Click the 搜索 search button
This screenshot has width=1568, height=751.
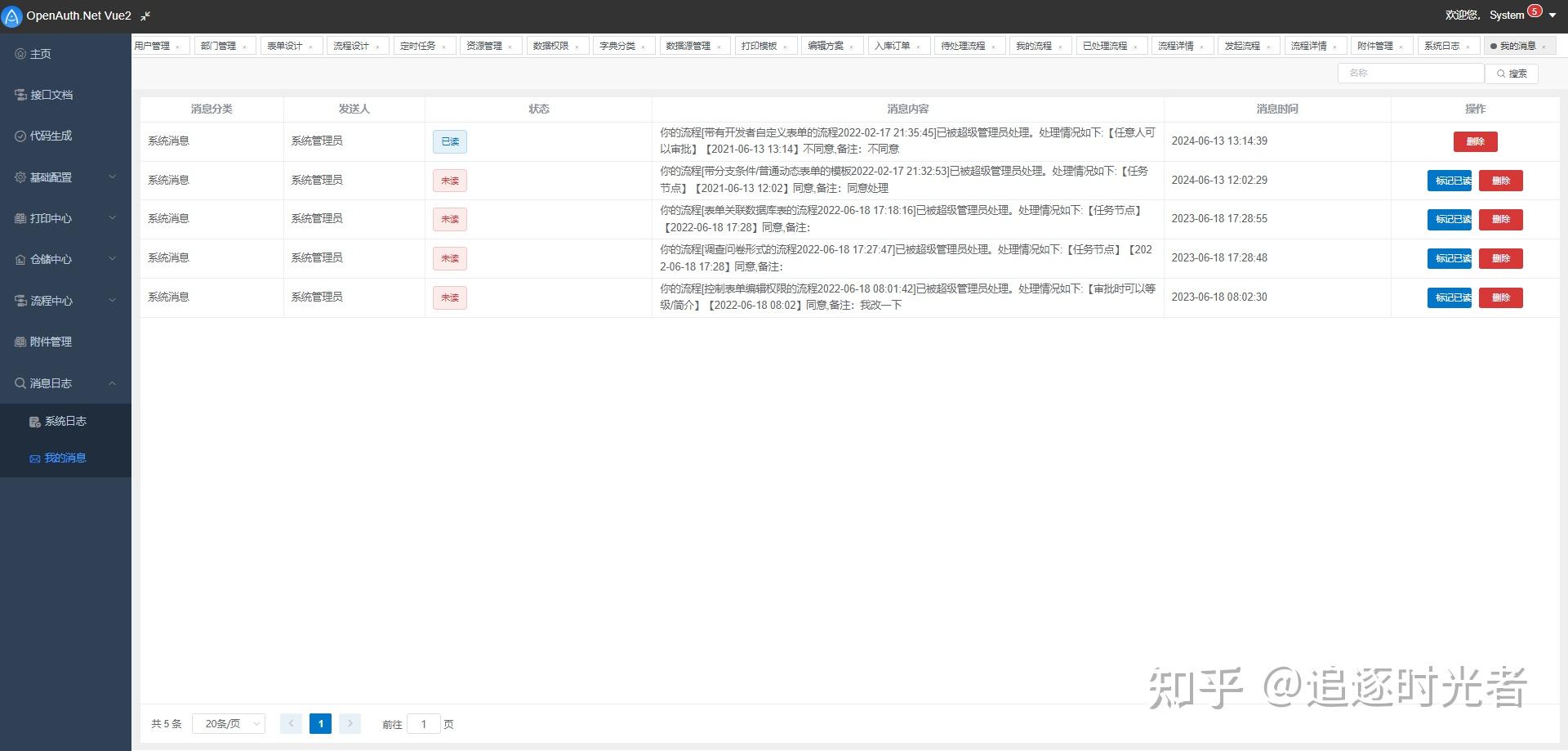point(1512,73)
